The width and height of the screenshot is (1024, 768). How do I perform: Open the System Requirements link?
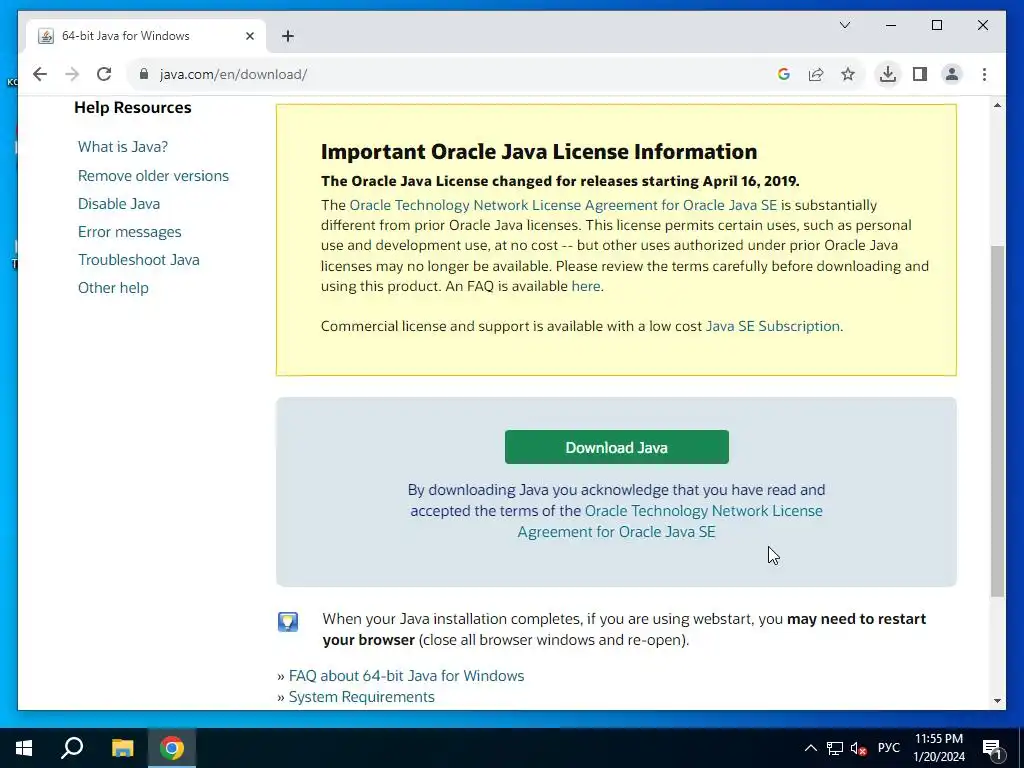(x=361, y=697)
